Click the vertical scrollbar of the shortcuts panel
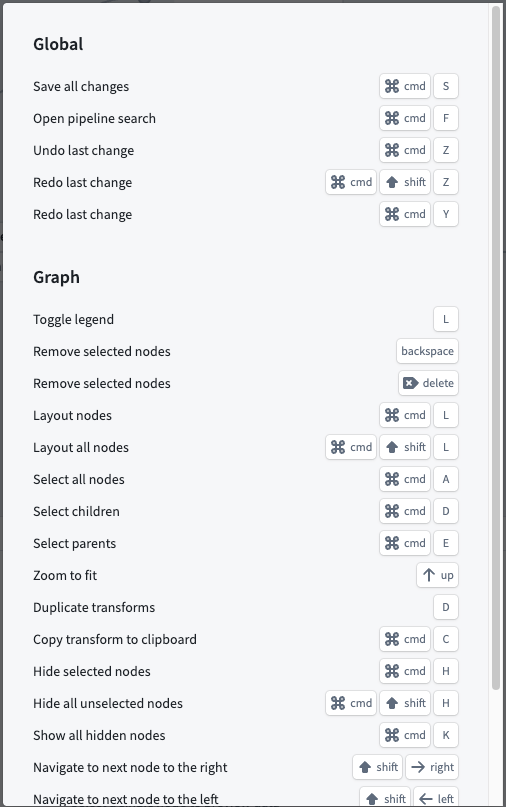The width and height of the screenshot is (506, 807). tap(496, 348)
